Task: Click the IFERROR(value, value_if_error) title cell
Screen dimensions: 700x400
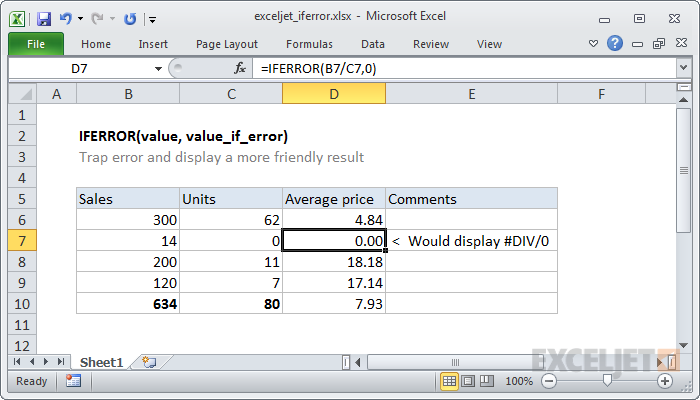Action: (x=183, y=136)
